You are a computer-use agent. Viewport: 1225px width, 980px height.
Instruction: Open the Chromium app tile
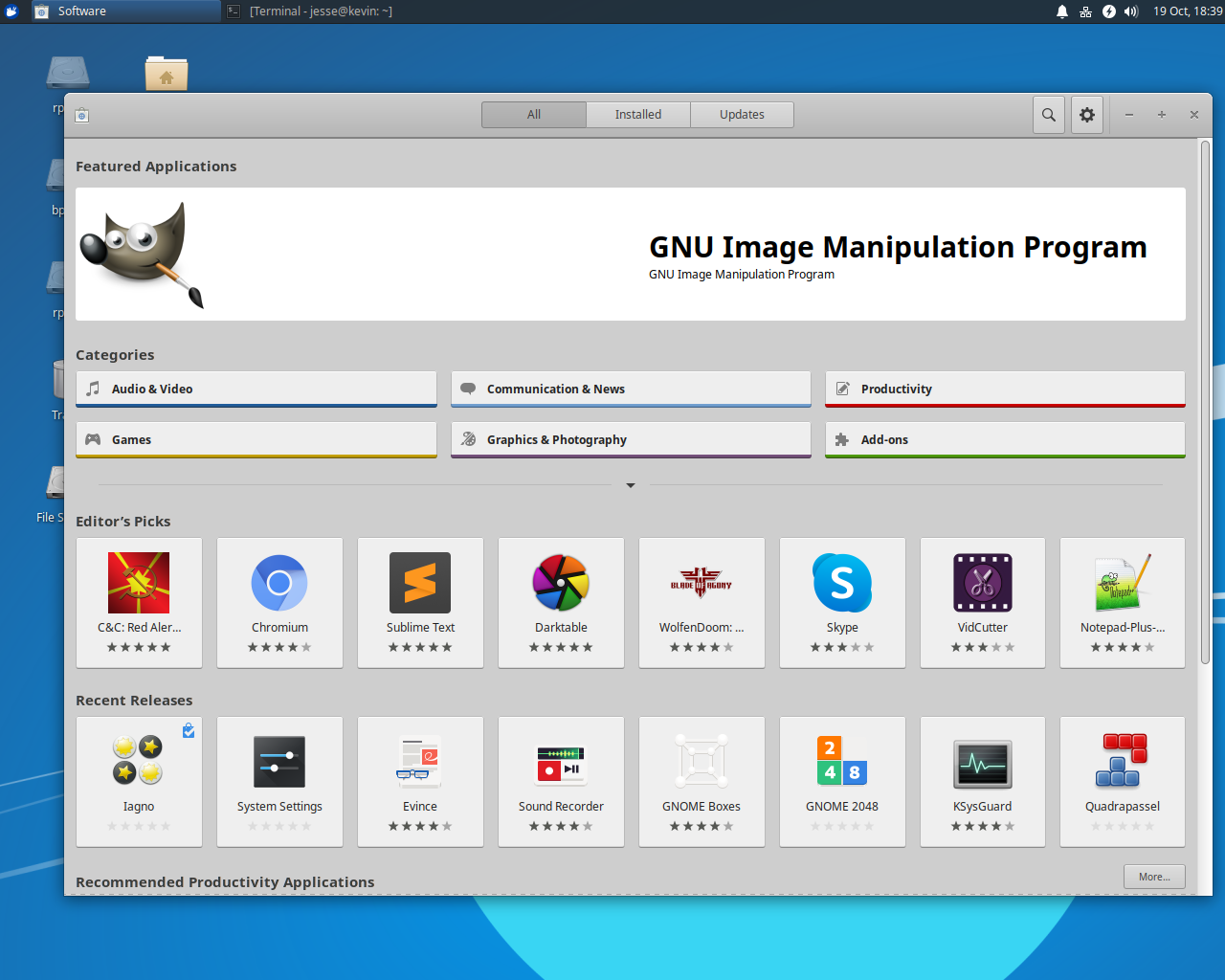279,602
